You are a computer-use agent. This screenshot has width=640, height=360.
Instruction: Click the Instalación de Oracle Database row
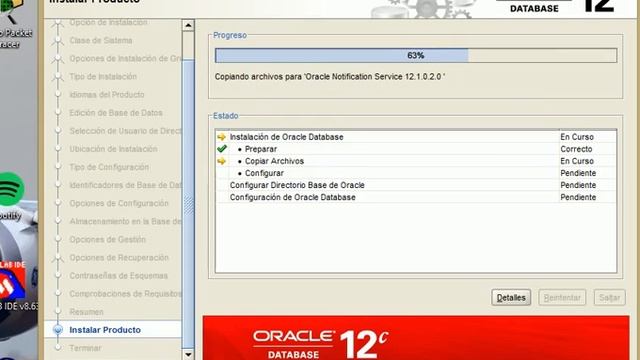click(x=416, y=137)
